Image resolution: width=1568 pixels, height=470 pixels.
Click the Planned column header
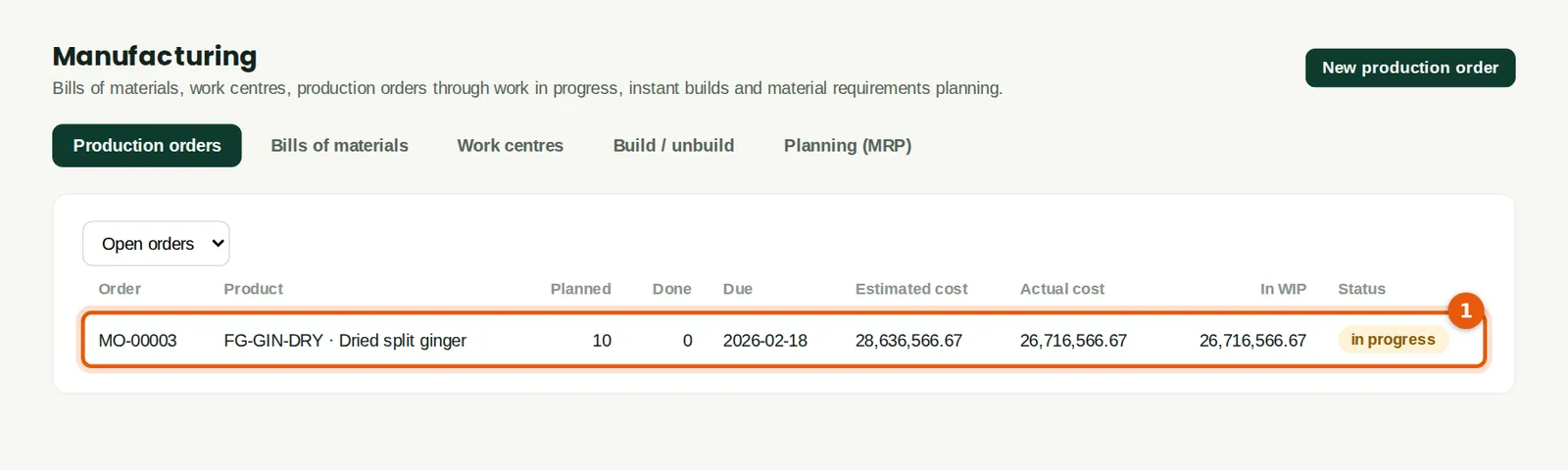(580, 289)
